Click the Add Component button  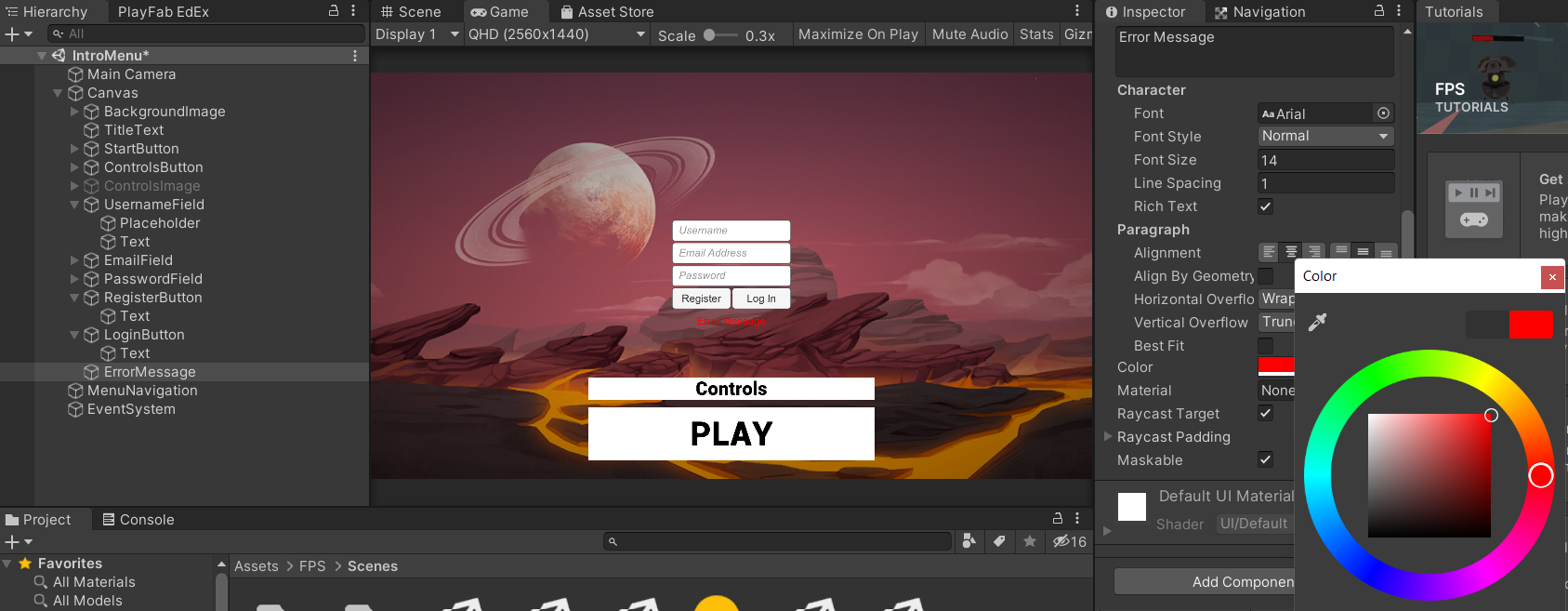(1205, 581)
